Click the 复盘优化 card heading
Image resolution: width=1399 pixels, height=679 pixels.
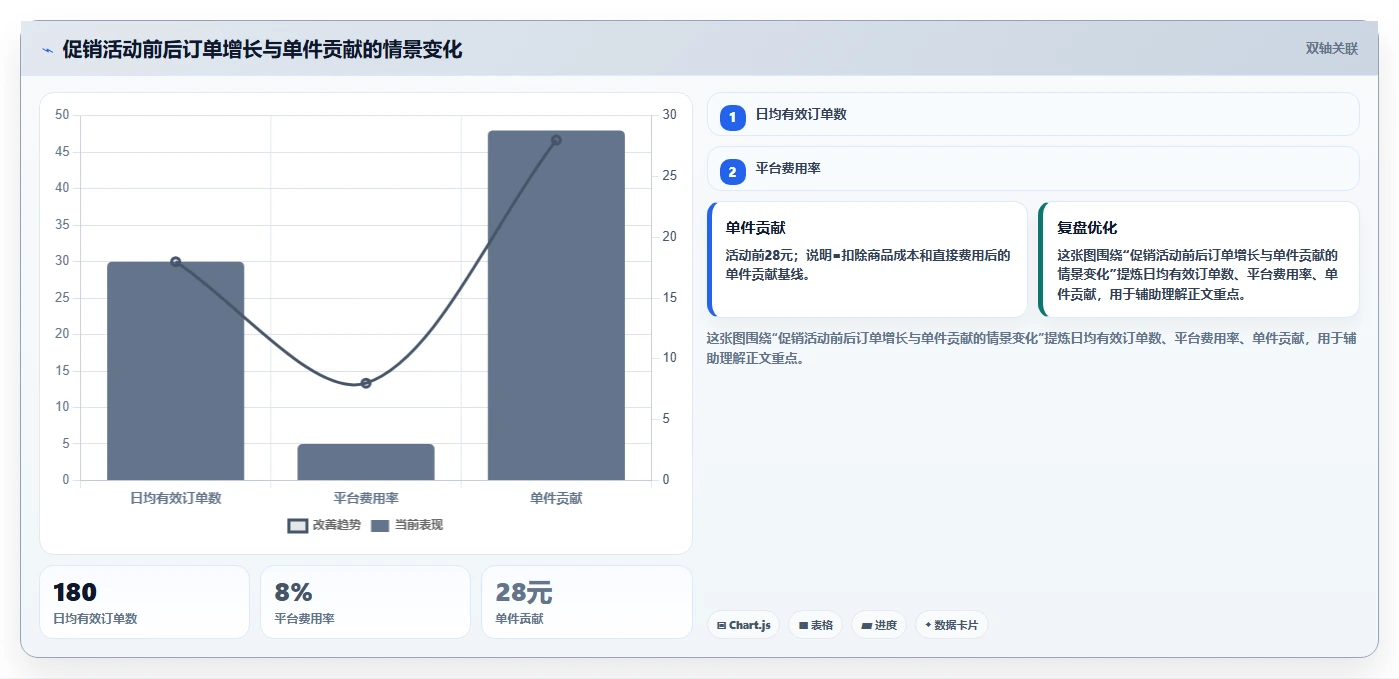pyautogui.click(x=1087, y=228)
